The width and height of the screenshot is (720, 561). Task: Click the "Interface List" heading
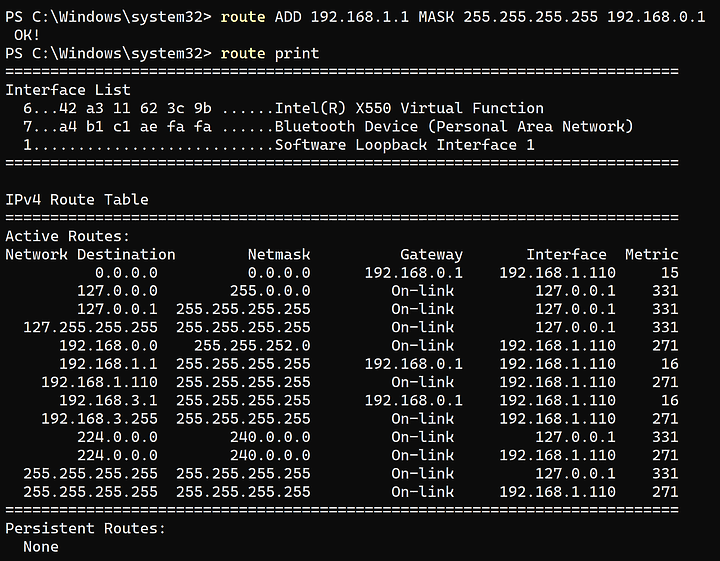(68, 90)
